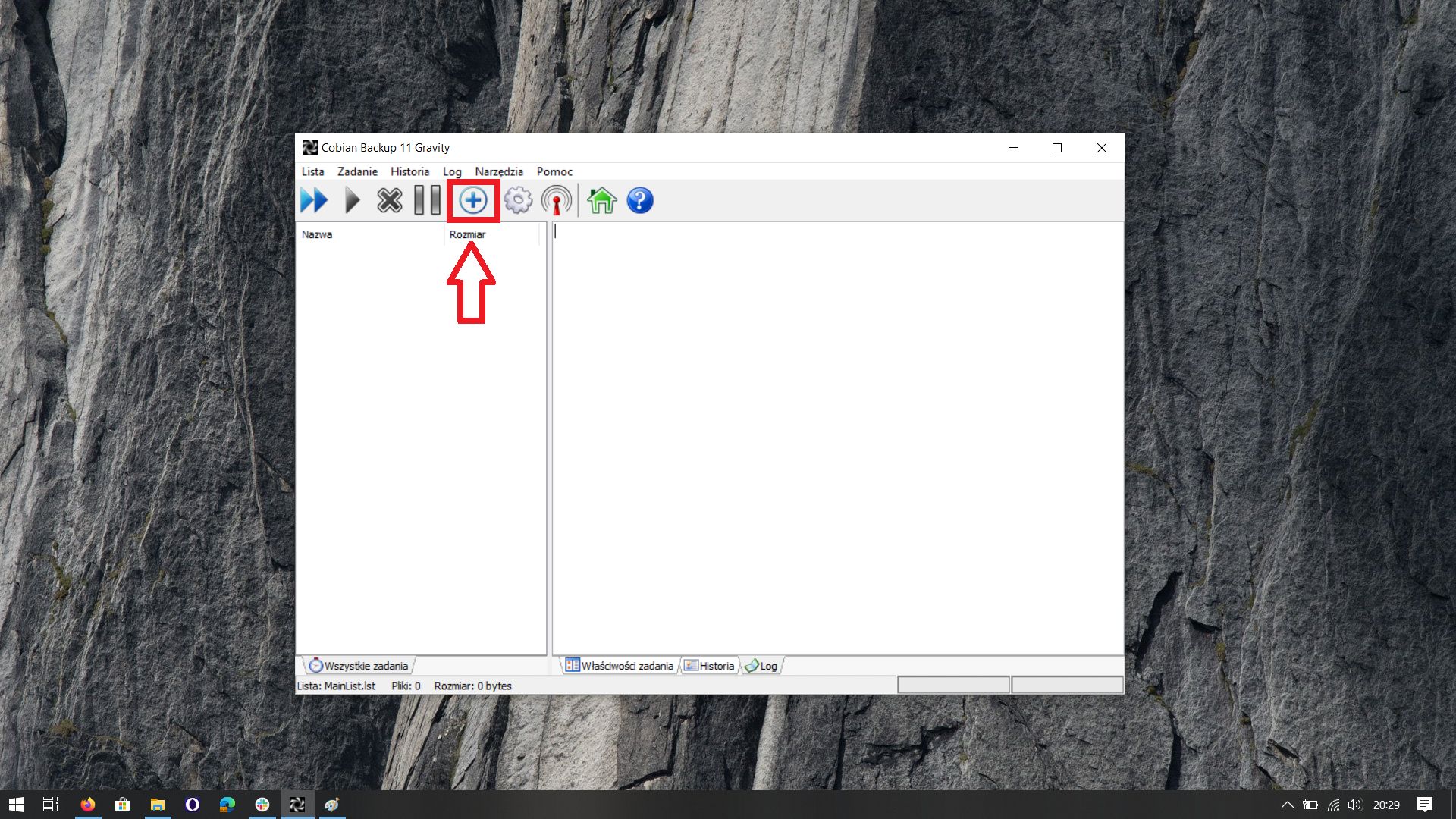Add a new task with plus icon
This screenshot has width=1456, height=819.
point(473,201)
